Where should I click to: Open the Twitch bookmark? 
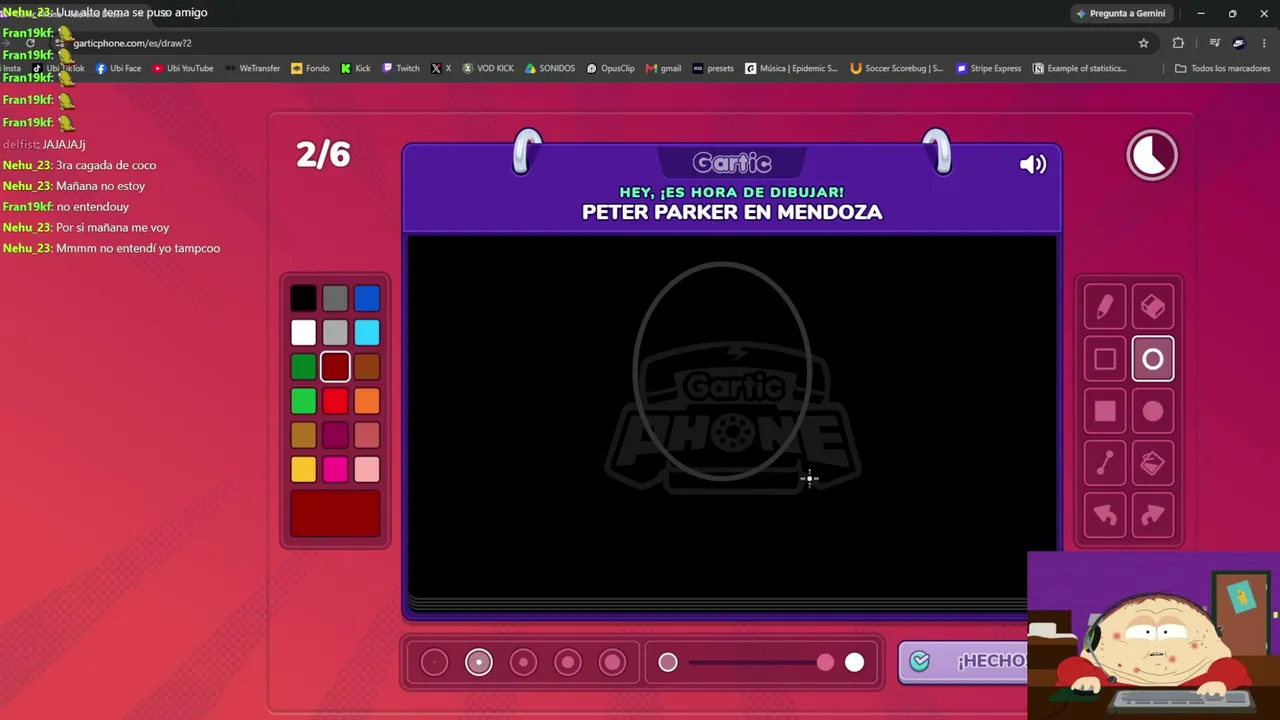coord(401,68)
